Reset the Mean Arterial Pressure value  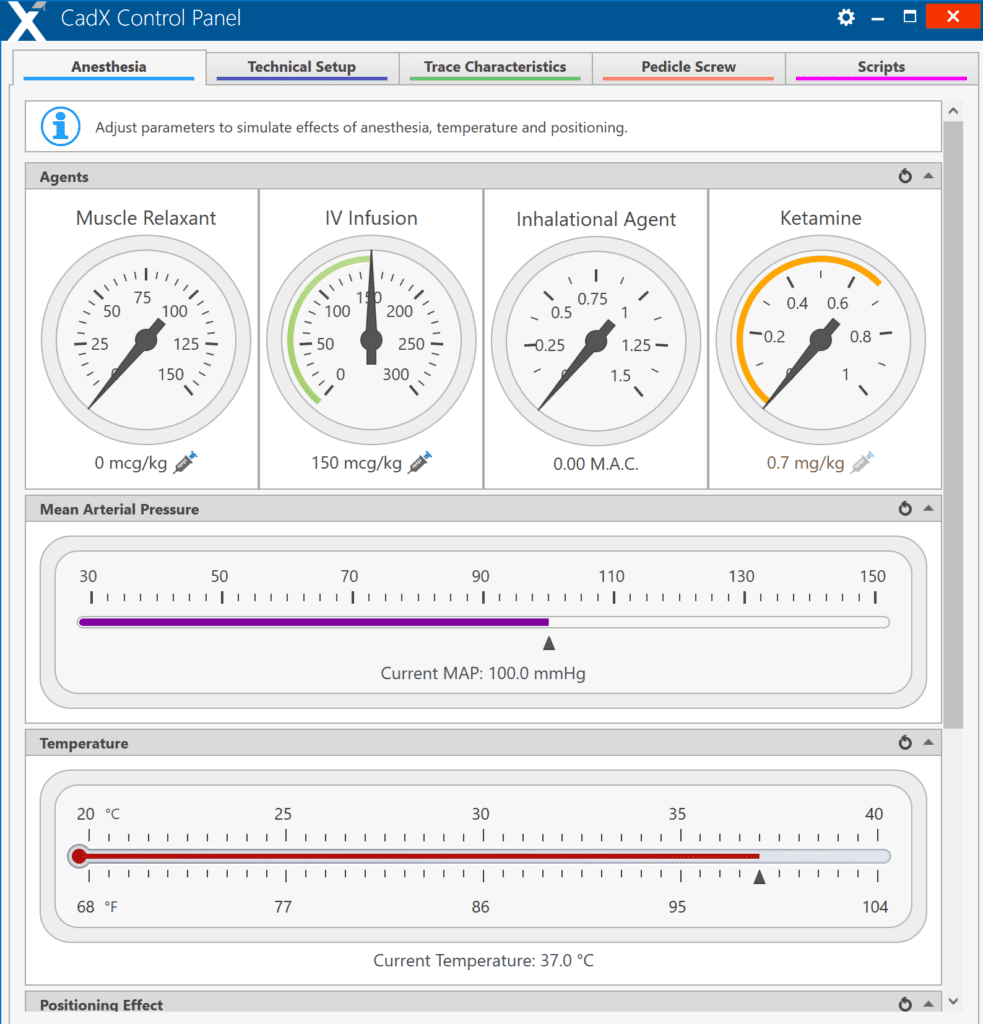click(x=905, y=508)
